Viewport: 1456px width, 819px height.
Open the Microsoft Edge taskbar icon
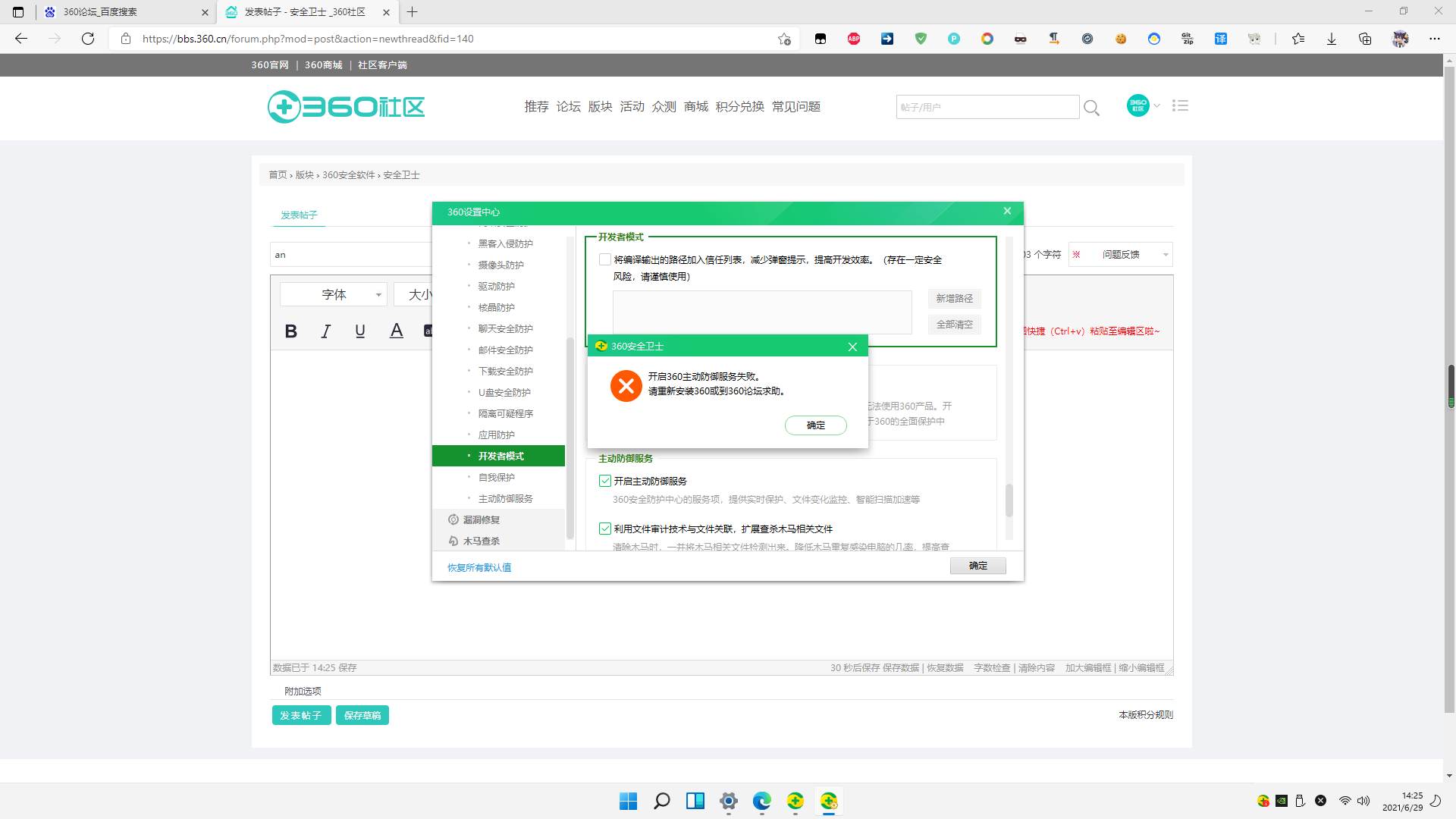point(762,801)
